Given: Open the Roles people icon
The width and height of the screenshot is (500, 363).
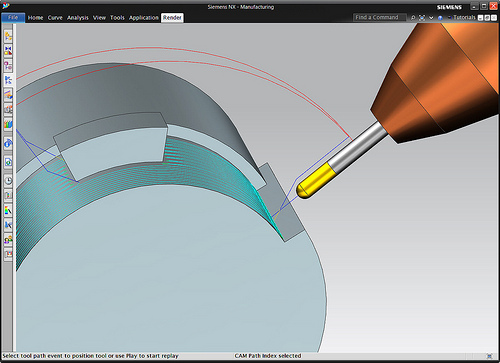Looking at the screenshot, I should (x=8, y=239).
